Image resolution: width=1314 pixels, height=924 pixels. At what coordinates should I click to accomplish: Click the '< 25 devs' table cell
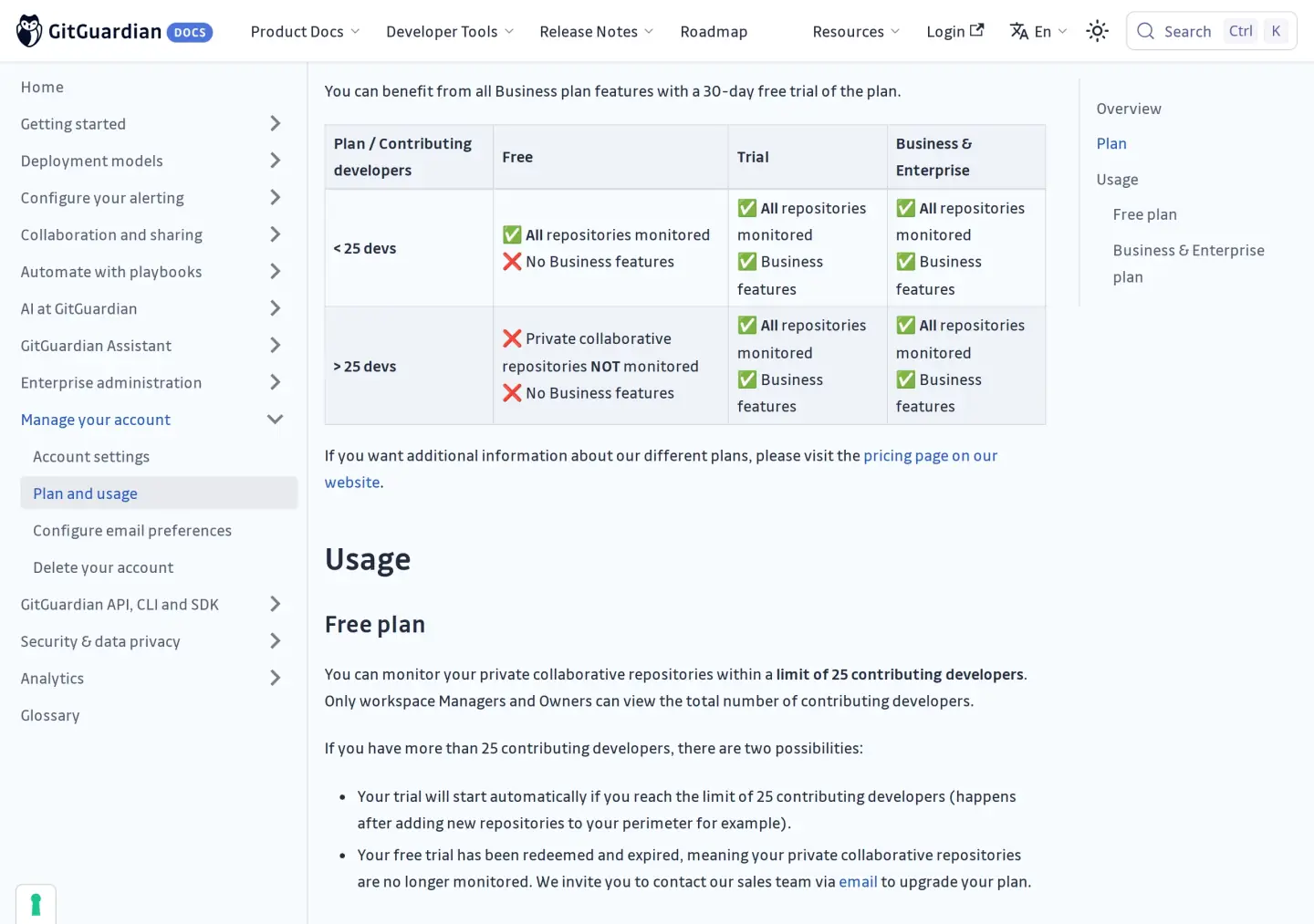coord(409,248)
